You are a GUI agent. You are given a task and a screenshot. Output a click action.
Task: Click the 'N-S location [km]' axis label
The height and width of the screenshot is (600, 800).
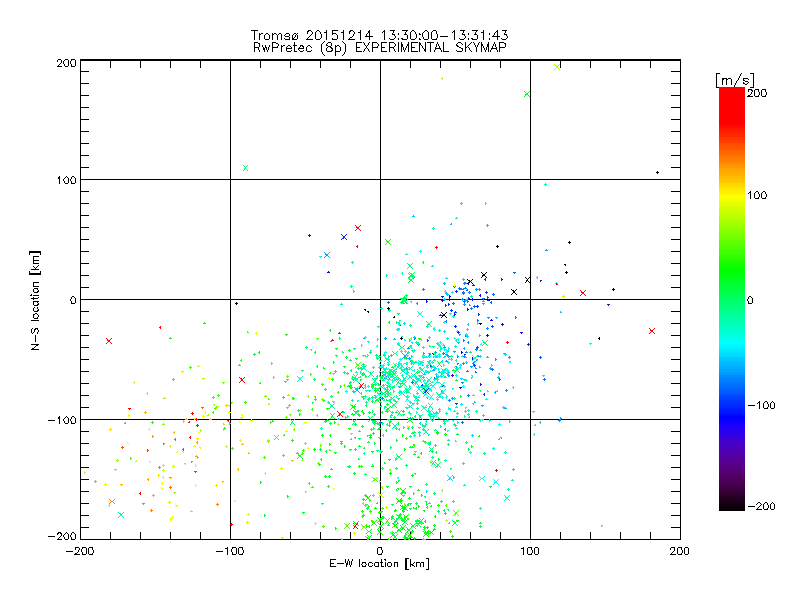(x=35, y=301)
